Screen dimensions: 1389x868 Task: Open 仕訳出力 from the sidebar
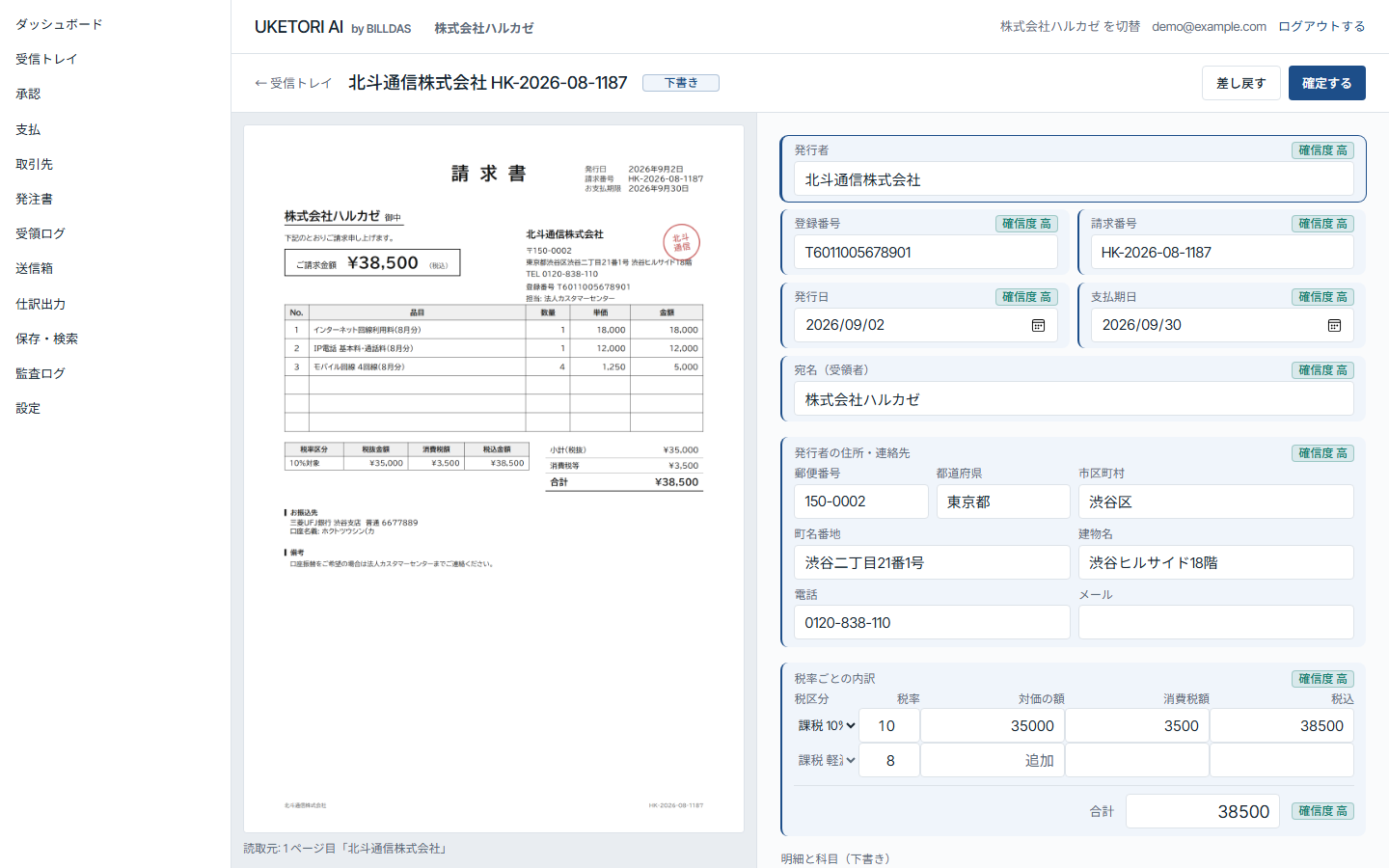click(41, 304)
